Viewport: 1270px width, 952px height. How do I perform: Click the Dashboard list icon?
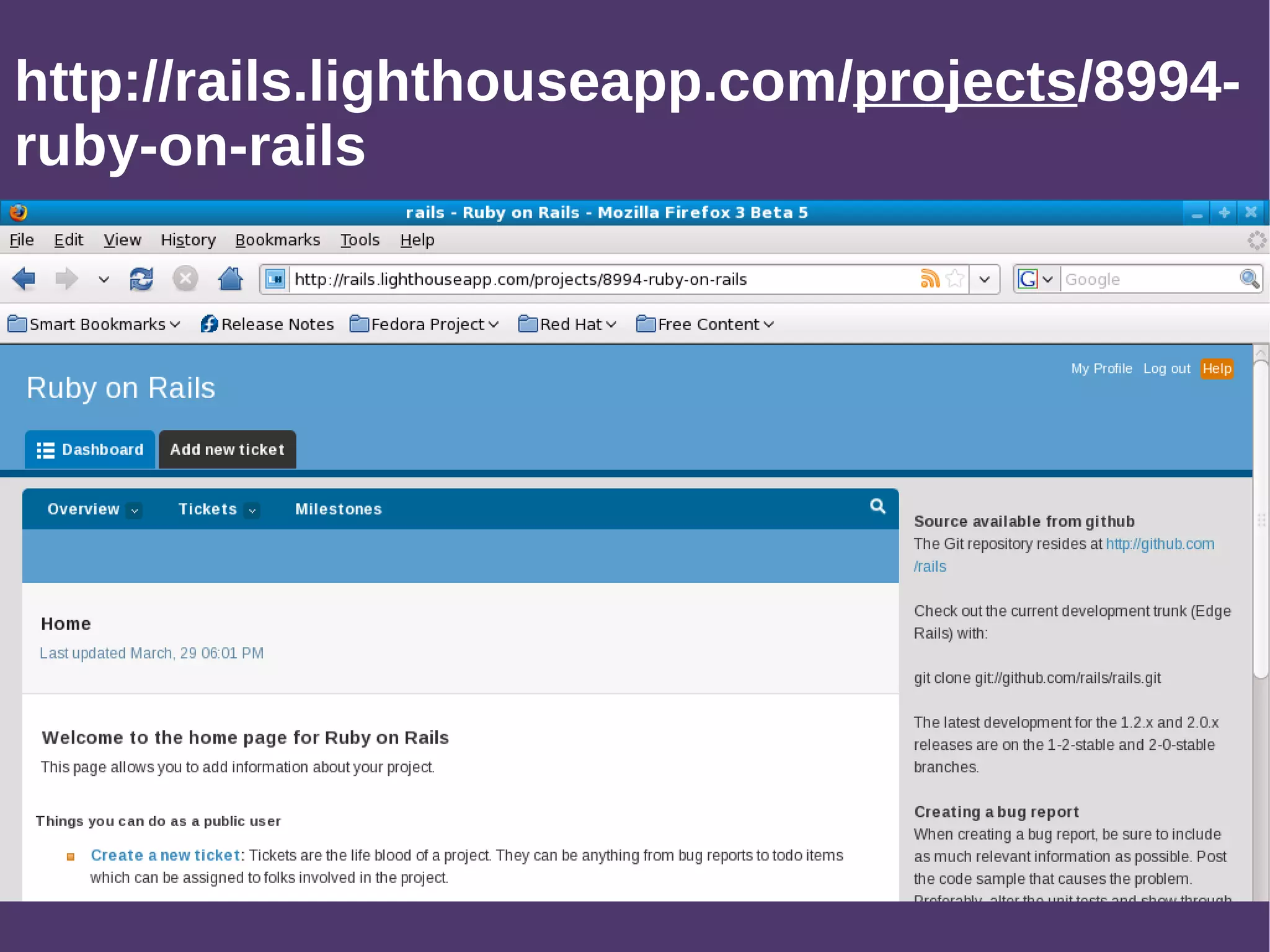[x=45, y=450]
